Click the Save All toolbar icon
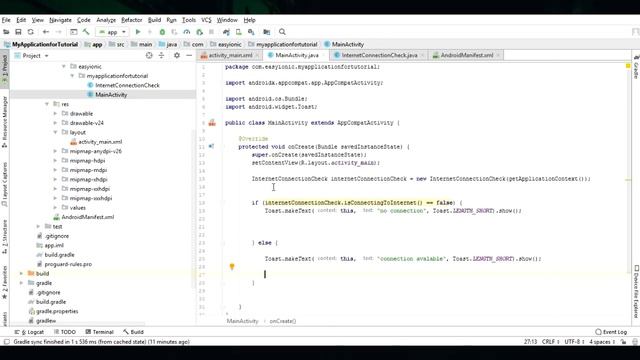The height and width of the screenshot is (360, 640). point(18,32)
